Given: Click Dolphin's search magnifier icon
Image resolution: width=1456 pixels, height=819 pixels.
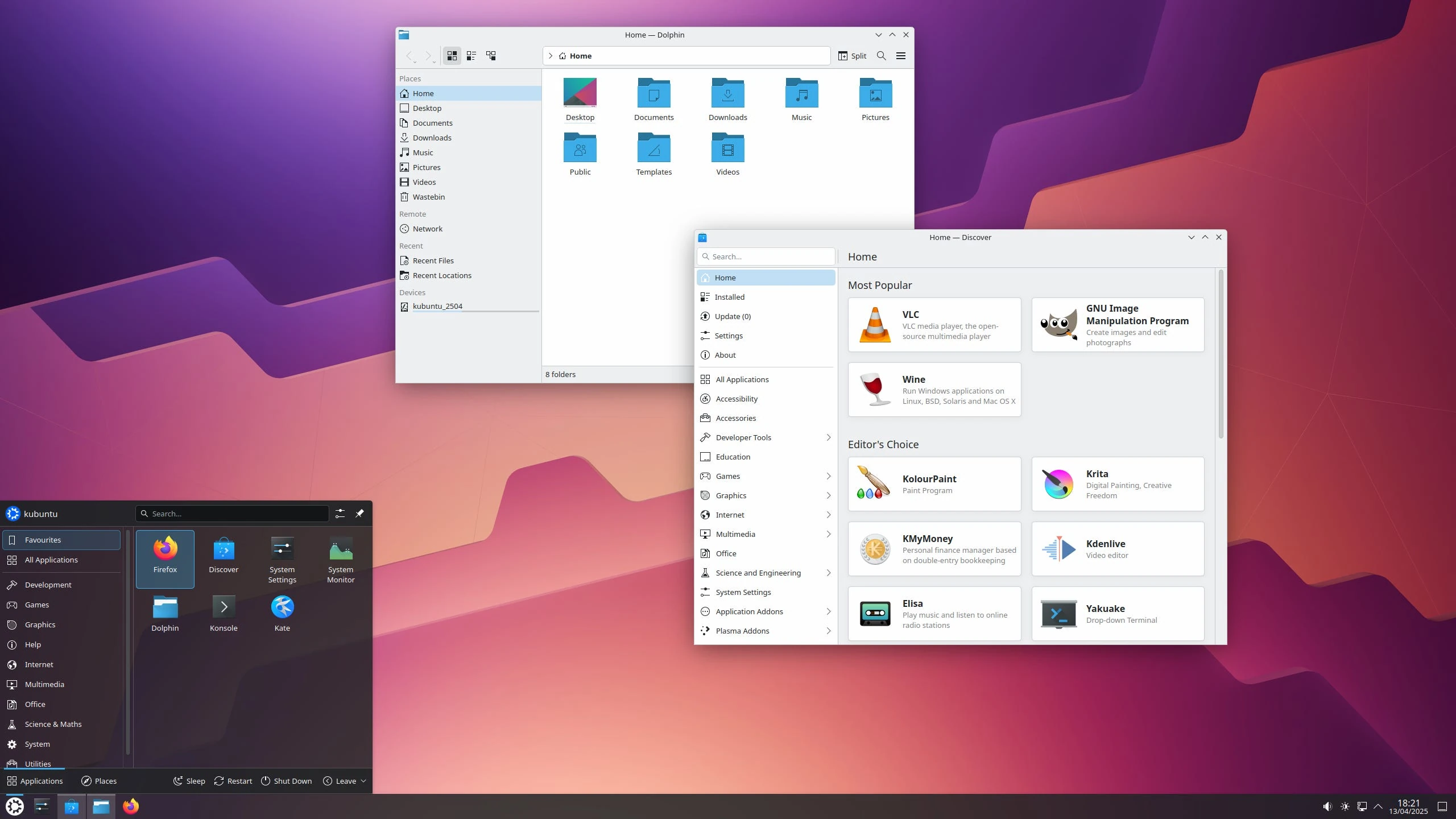Looking at the screenshot, I should [881, 56].
